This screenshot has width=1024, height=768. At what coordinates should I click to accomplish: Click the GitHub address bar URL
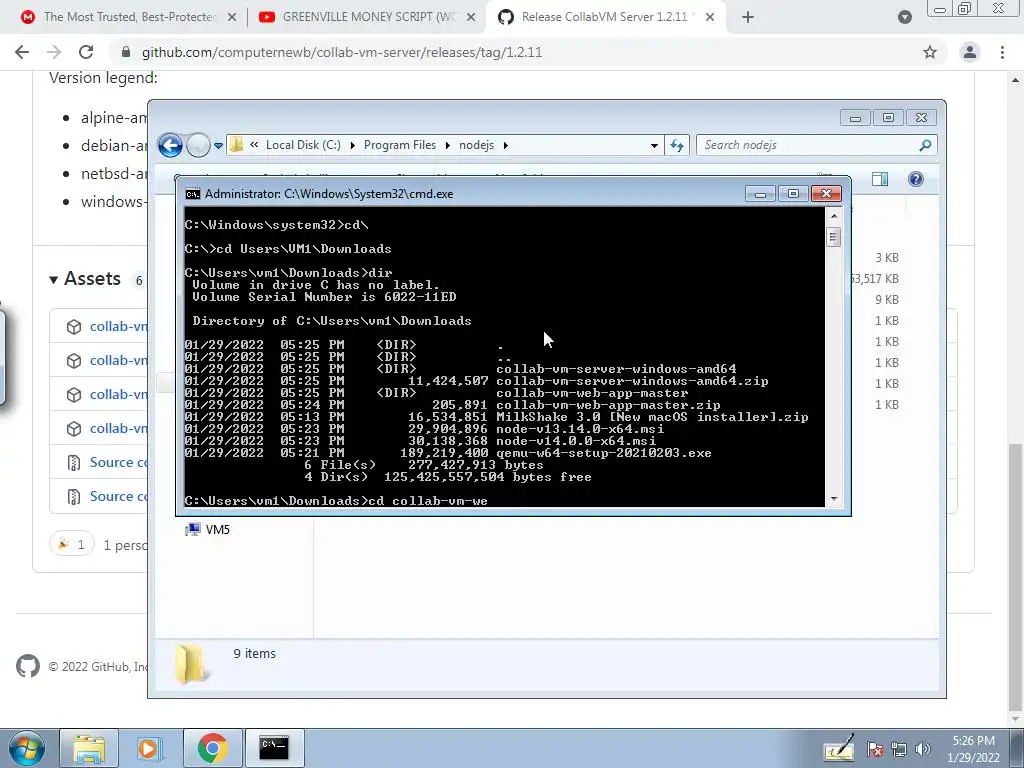[342, 52]
